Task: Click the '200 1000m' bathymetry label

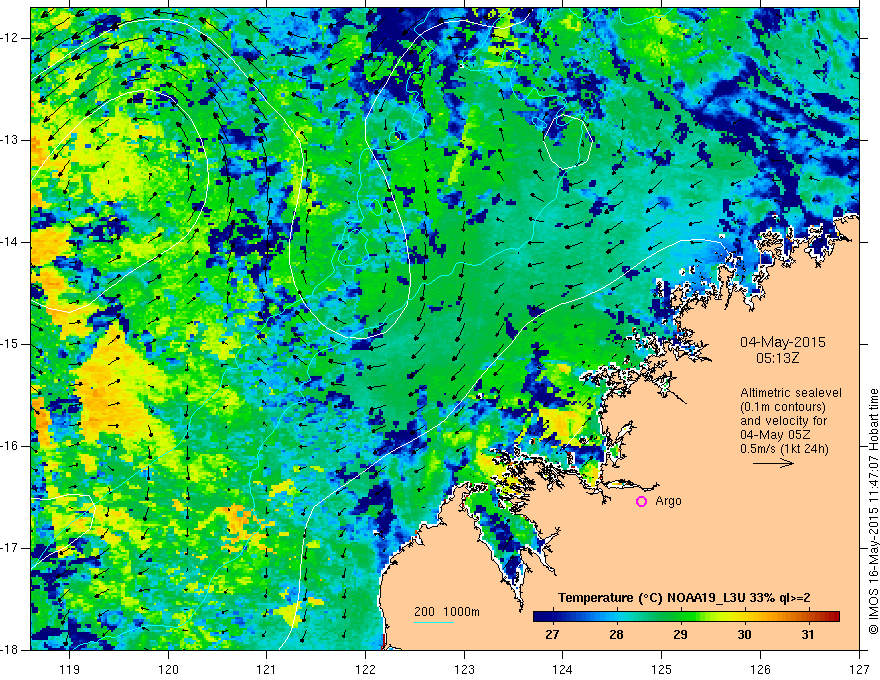Action: [447, 612]
